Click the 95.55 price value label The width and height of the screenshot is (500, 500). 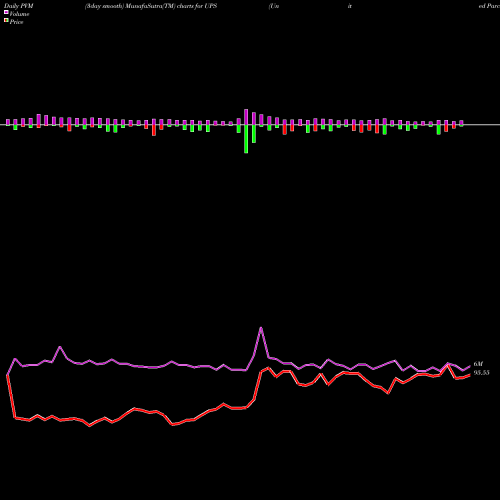pos(482,373)
